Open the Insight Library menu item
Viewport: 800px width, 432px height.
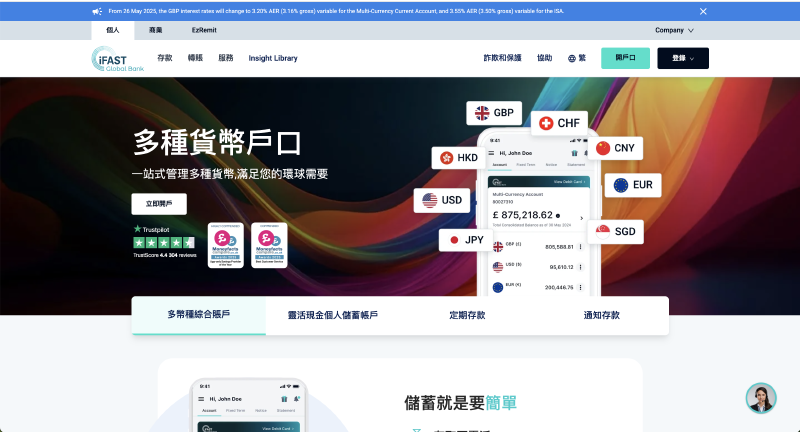(x=273, y=58)
